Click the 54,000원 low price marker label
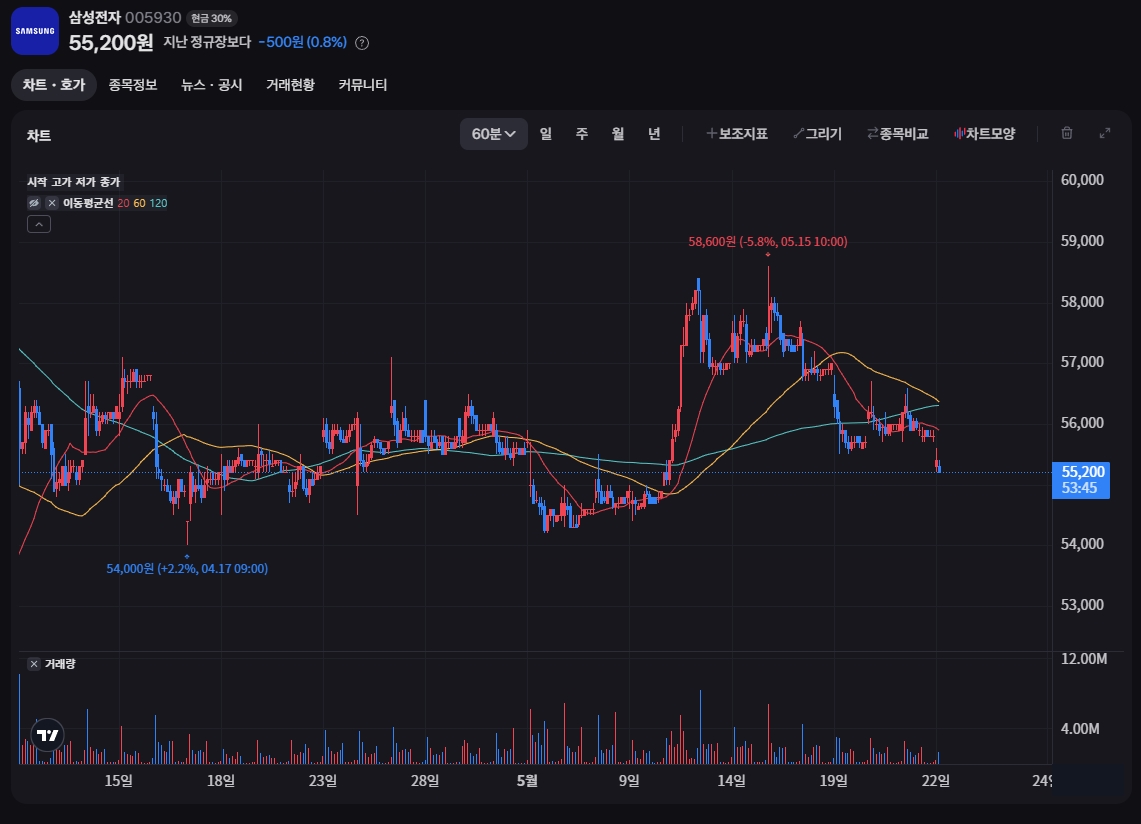This screenshot has width=1141, height=824. [x=187, y=569]
